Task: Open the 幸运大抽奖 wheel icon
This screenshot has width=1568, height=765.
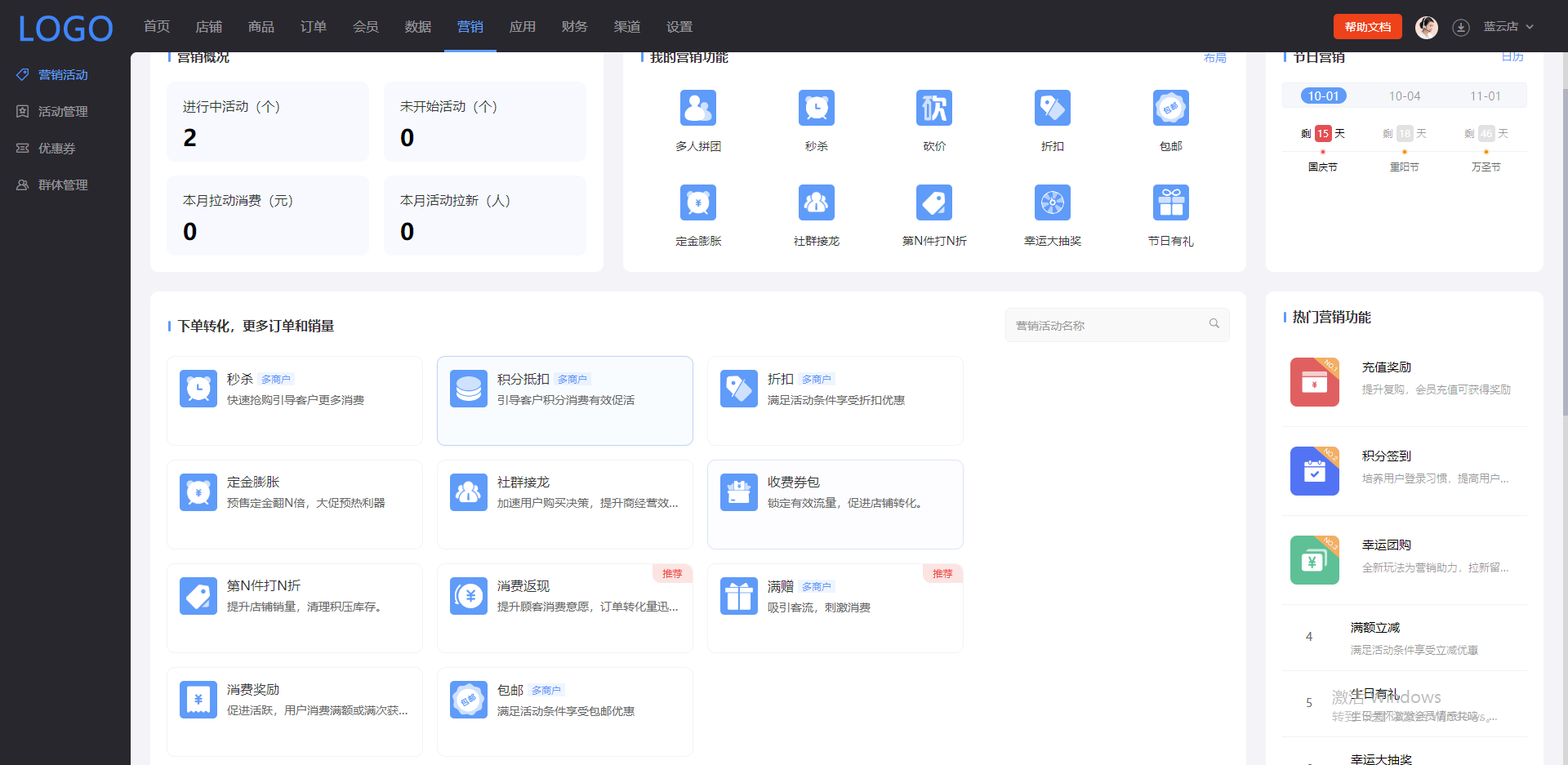Action: click(1052, 202)
